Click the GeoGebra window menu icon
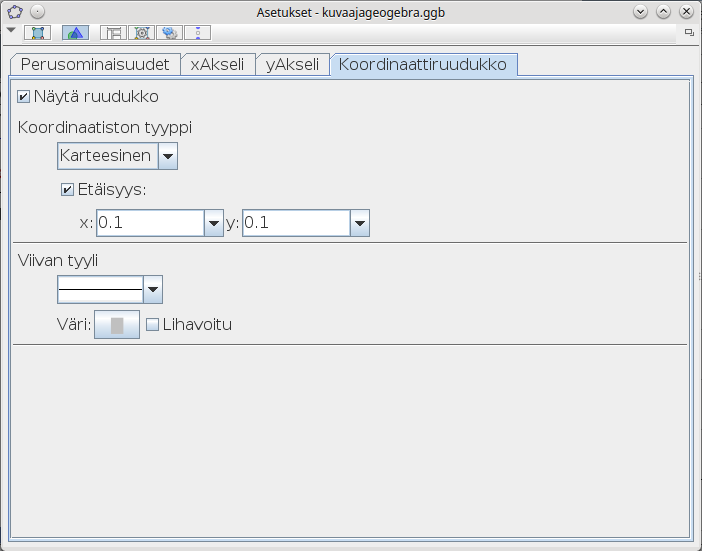The height and width of the screenshot is (551, 702). tap(13, 12)
